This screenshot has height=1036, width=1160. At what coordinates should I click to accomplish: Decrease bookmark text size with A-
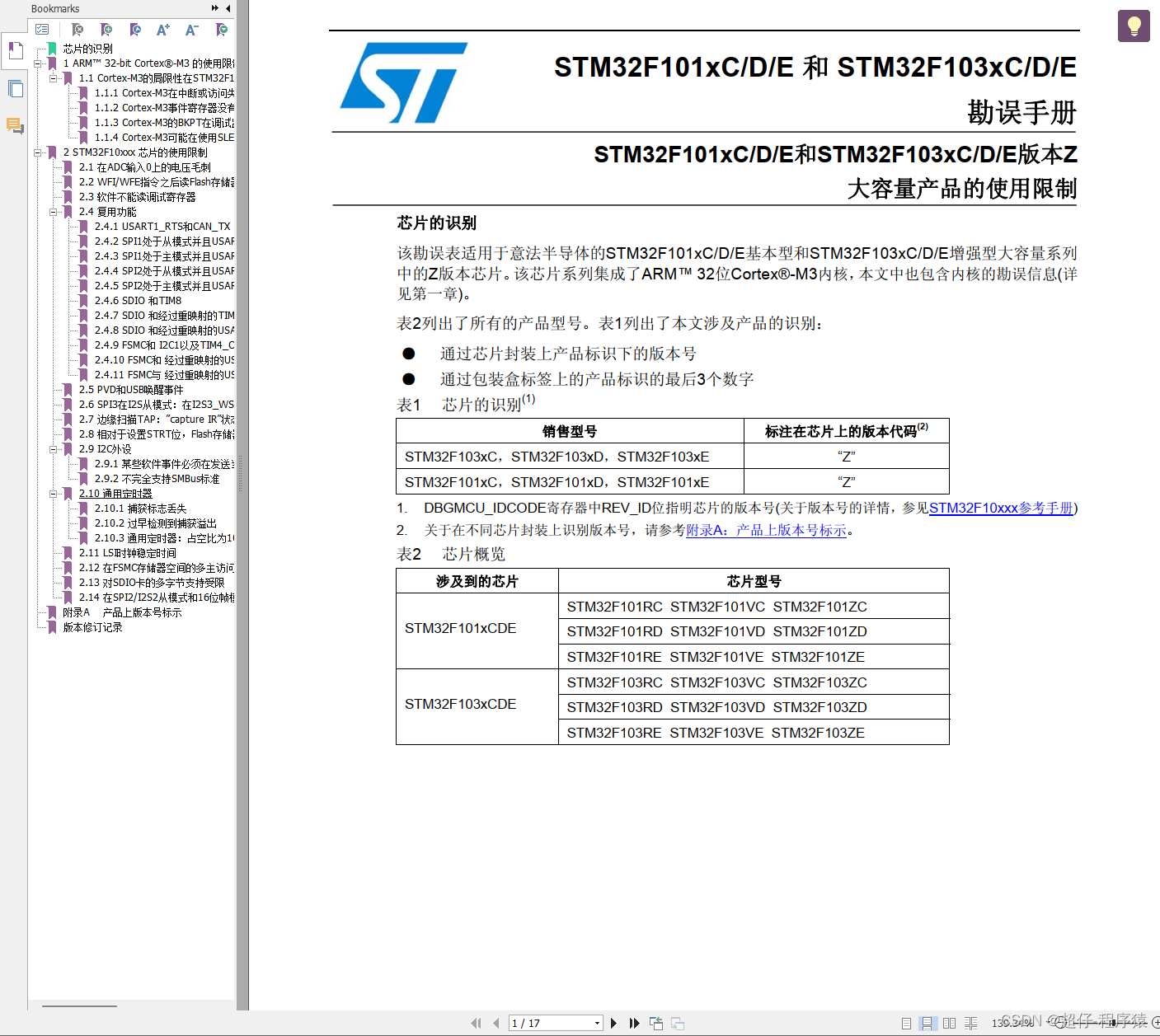coord(191,30)
